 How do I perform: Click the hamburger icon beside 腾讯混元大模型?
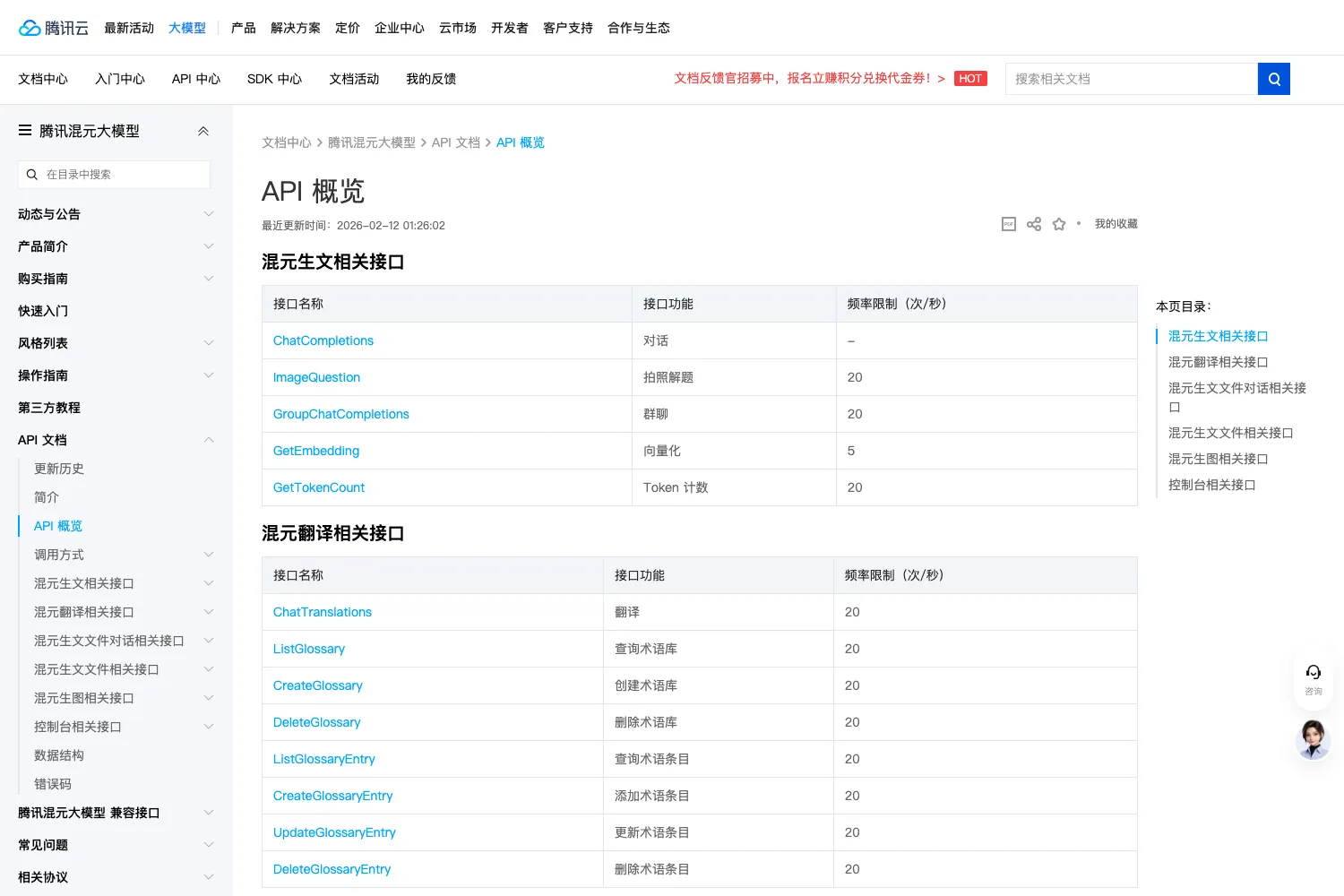25,131
